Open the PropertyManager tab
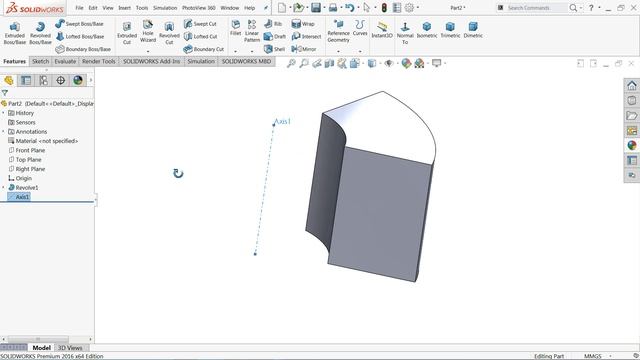 tap(26, 80)
